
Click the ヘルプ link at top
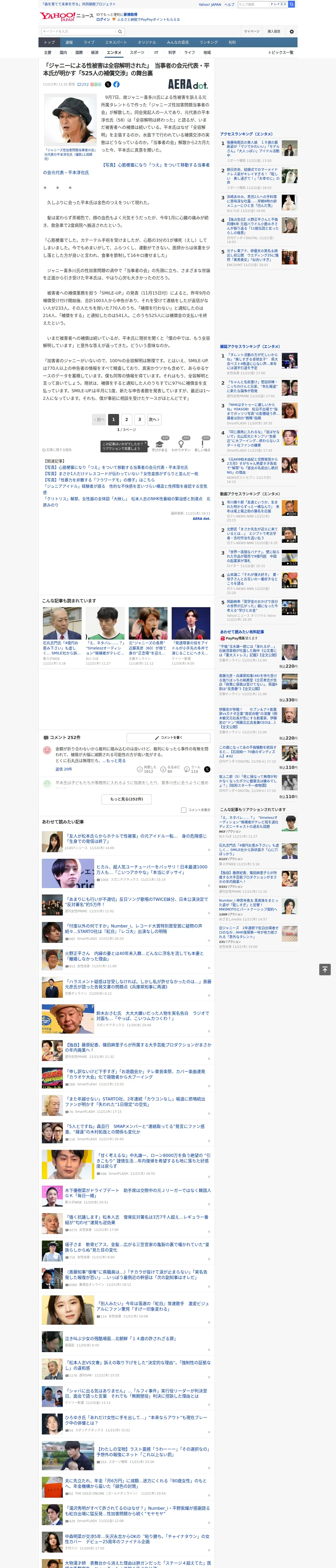[x=229, y=4]
